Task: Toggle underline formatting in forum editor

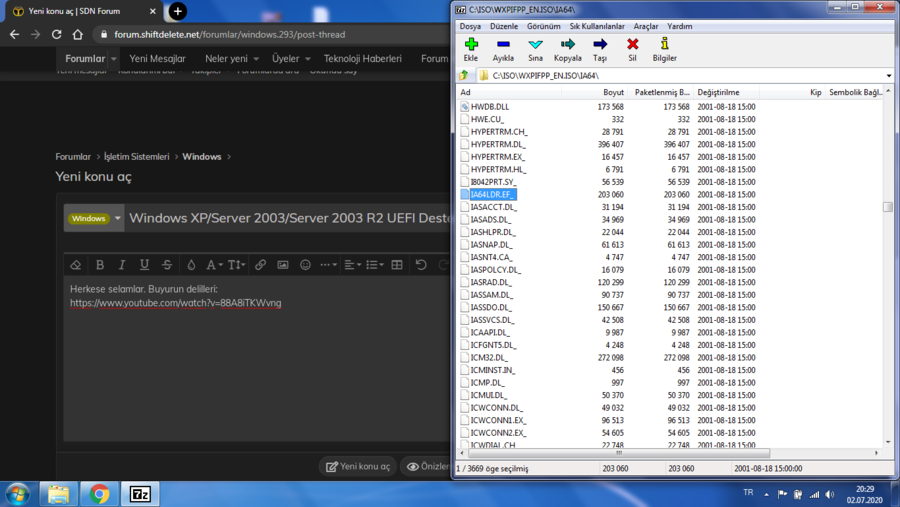Action: [x=144, y=265]
